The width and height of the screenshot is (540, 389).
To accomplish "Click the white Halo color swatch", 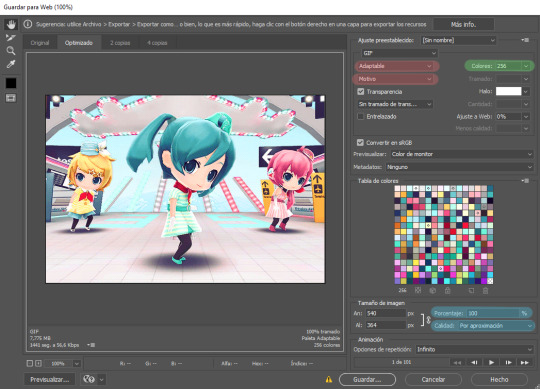I will coord(508,91).
